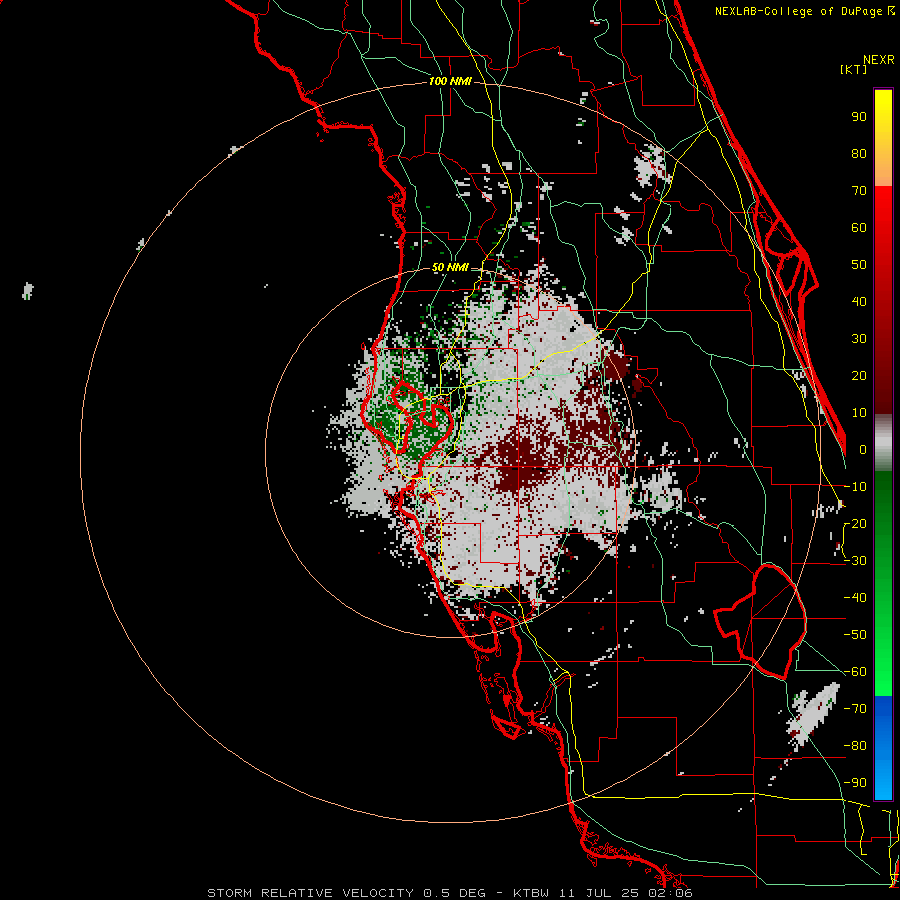Click the -40 value on the velocity scale

855,598
